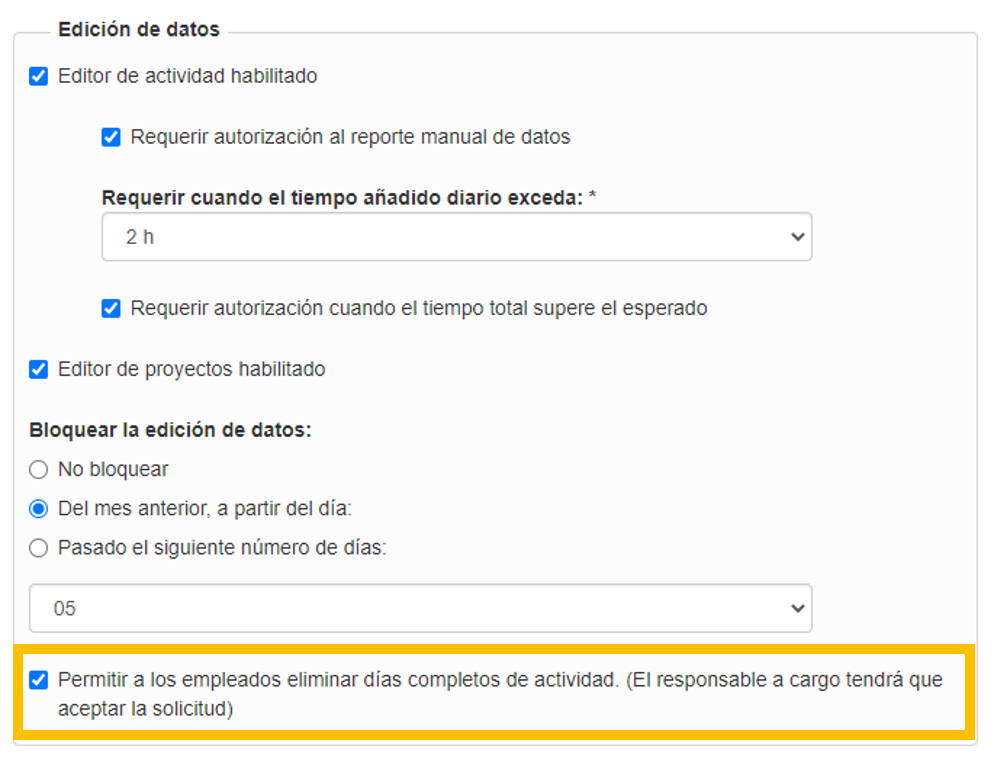This screenshot has width=994, height=762.
Task: Uncheck 'Editor de proyectos habilitado' checkbox
Action: [x=39, y=370]
